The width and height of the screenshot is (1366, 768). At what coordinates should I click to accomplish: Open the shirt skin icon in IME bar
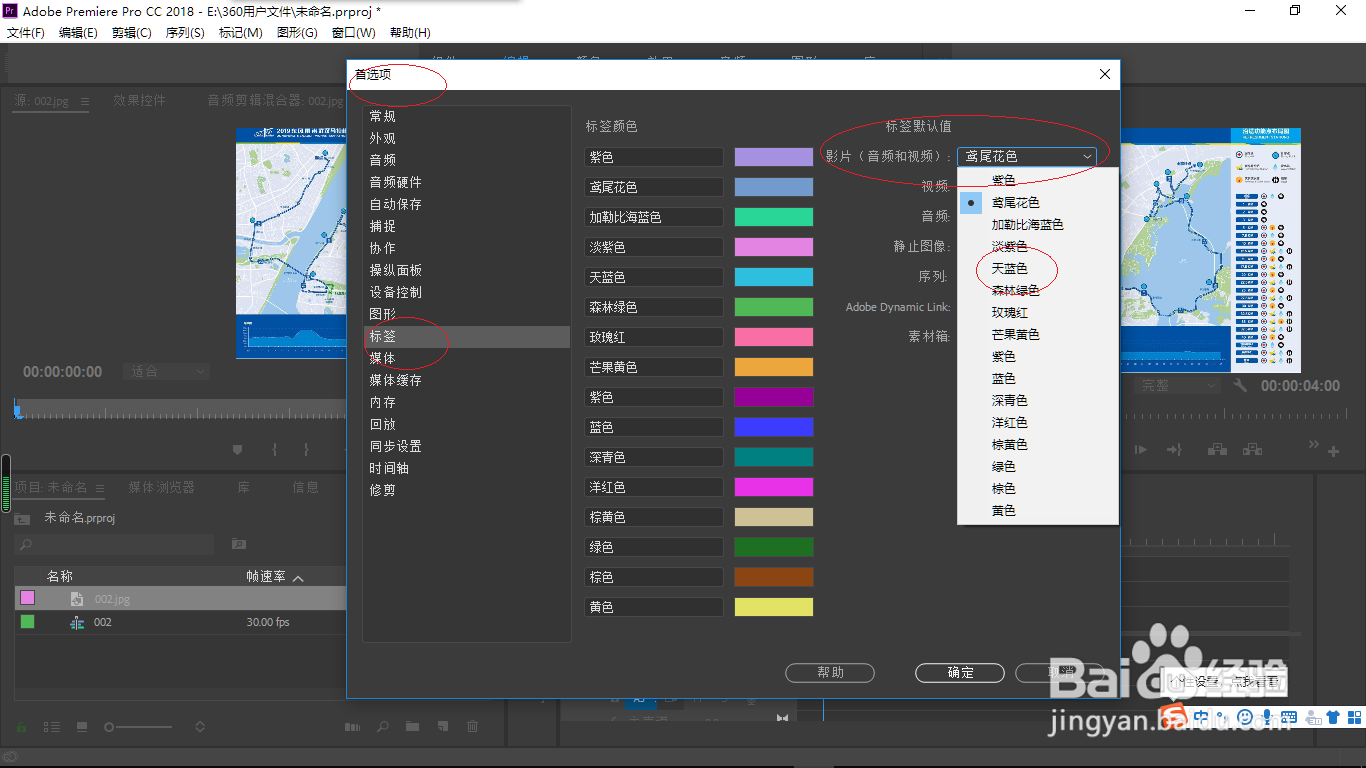click(x=1332, y=717)
